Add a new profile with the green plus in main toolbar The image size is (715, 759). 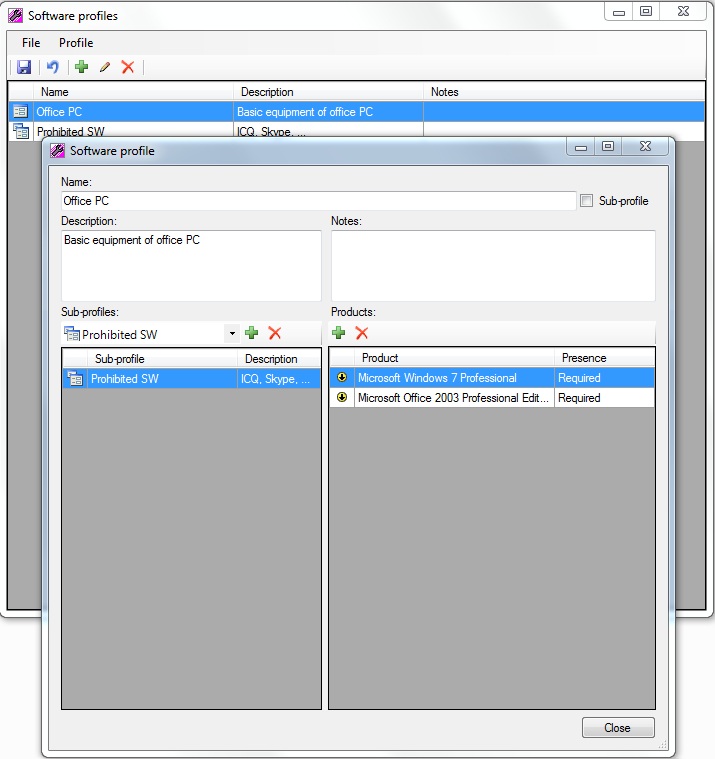pyautogui.click(x=81, y=66)
